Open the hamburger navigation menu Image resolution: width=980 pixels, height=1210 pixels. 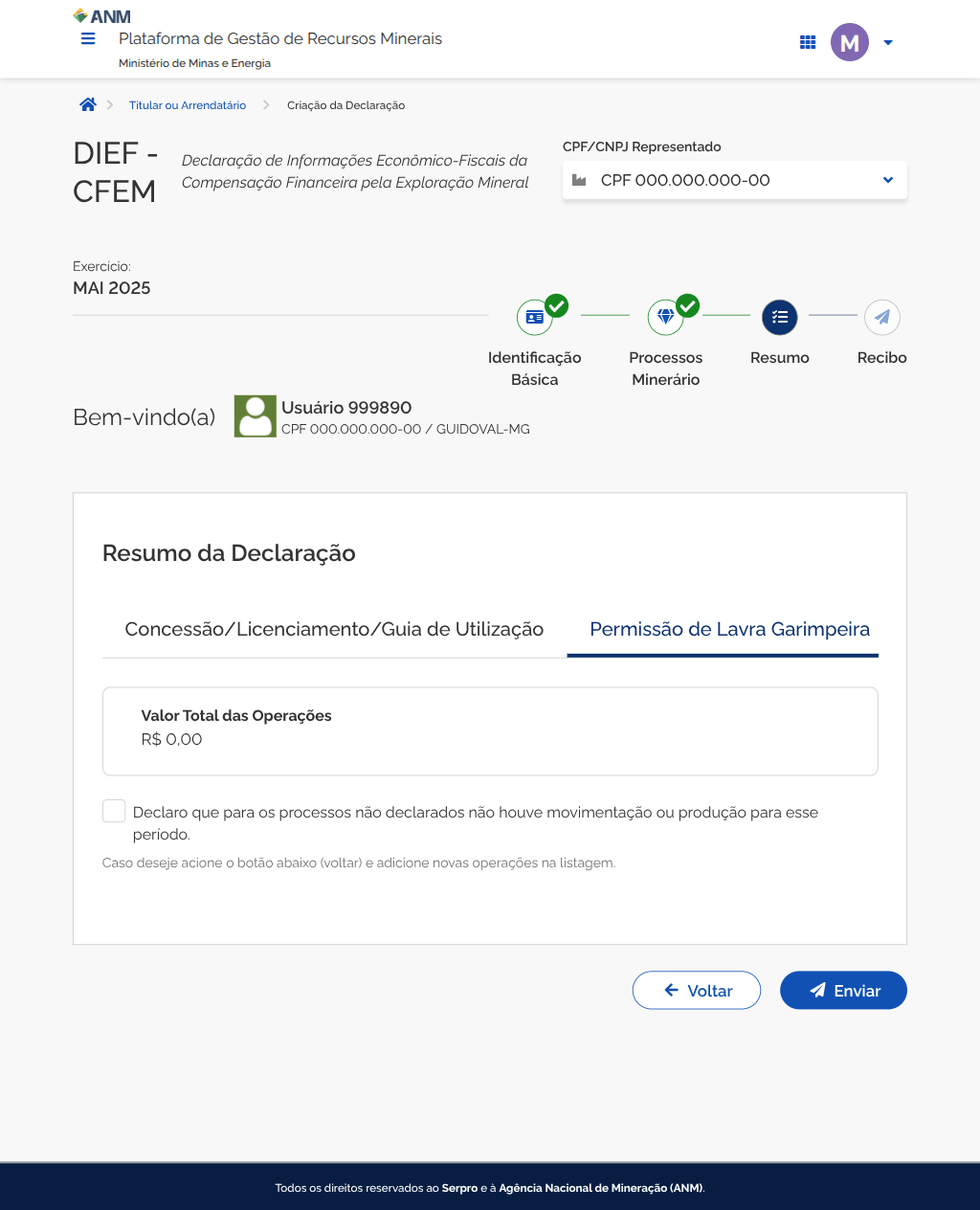[88, 39]
